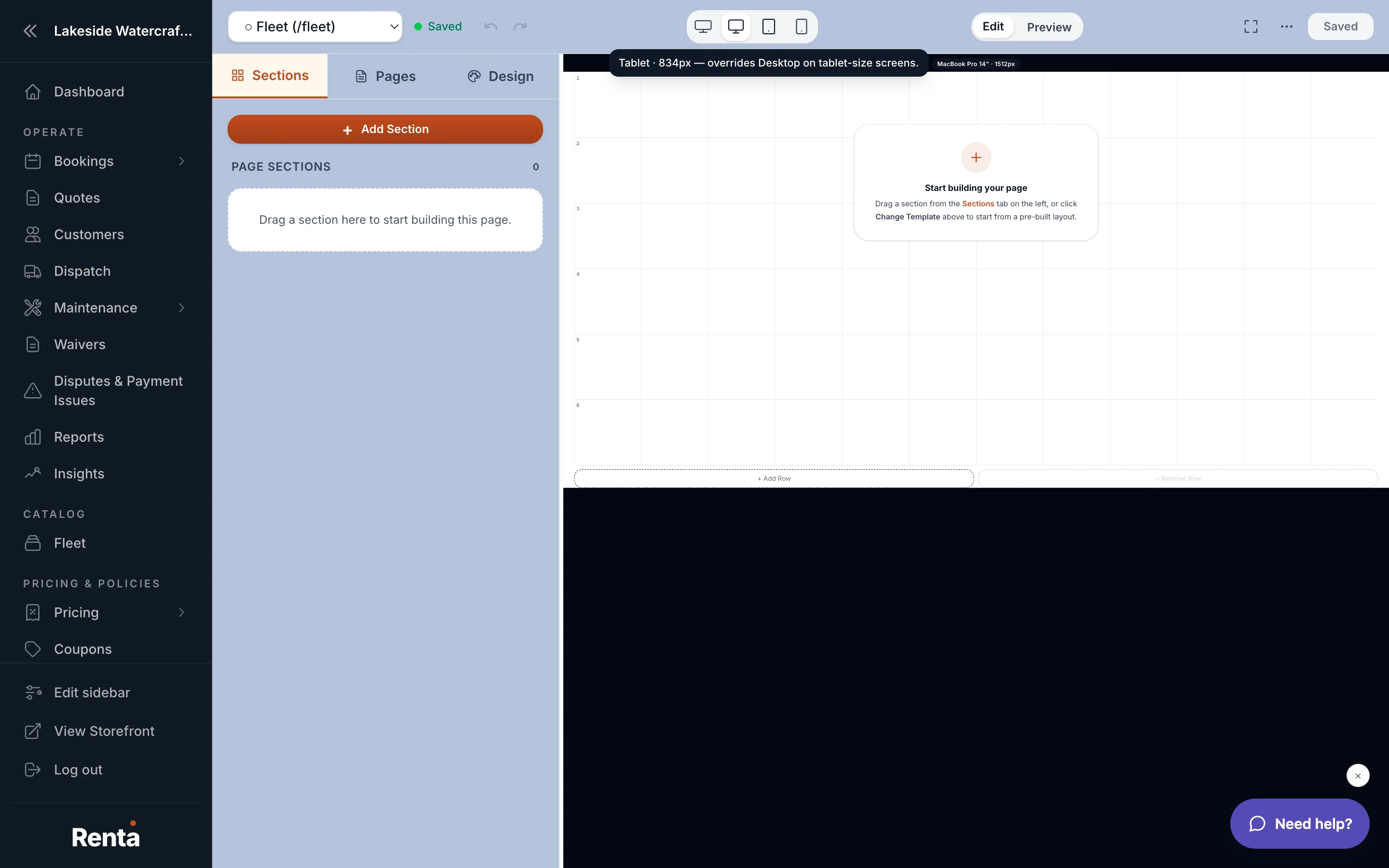Switch to Edit mode

[x=993, y=27]
